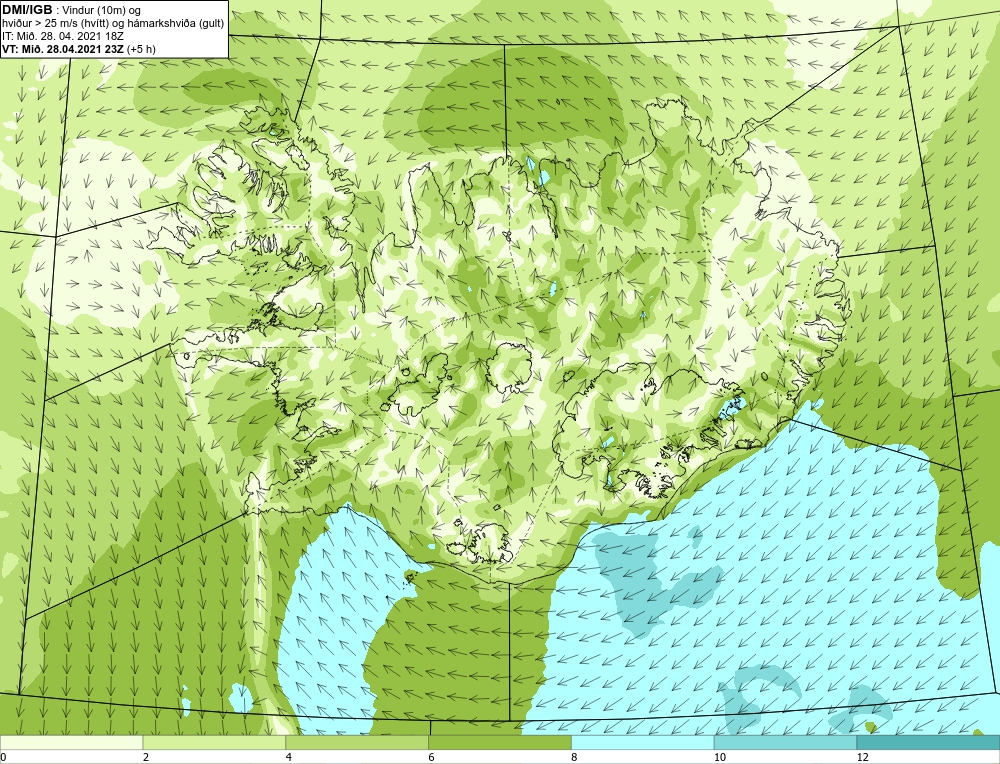Click the 4–6 m/s legend color swatch

point(357,742)
